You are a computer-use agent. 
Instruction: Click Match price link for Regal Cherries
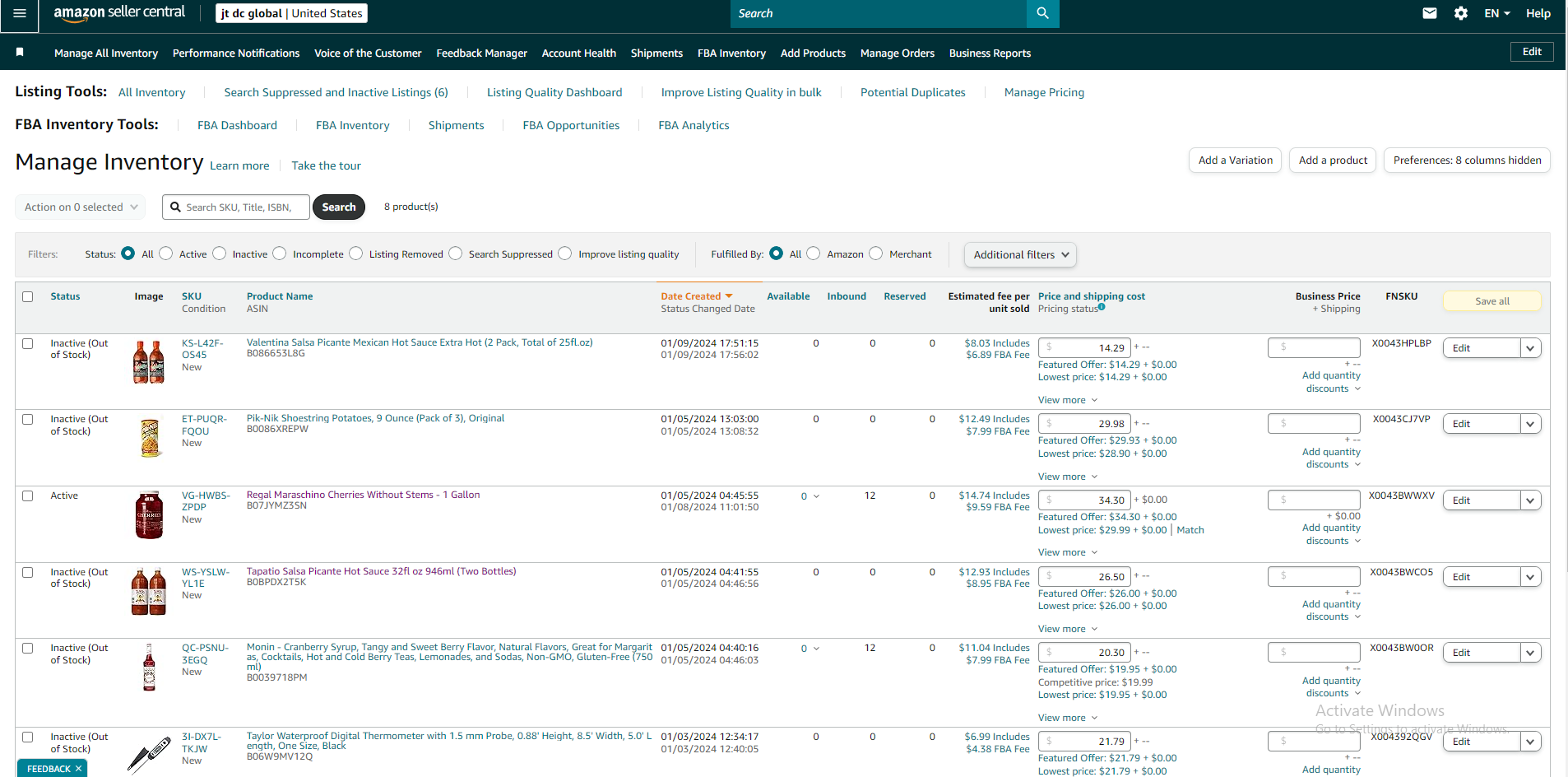[x=1190, y=530]
